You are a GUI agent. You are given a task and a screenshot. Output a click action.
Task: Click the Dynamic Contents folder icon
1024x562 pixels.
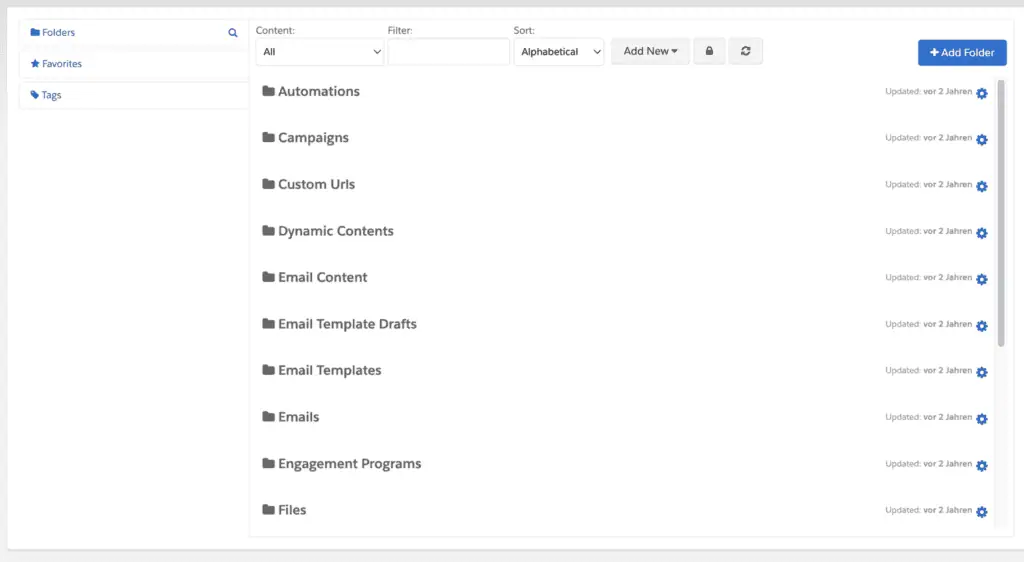click(x=268, y=230)
